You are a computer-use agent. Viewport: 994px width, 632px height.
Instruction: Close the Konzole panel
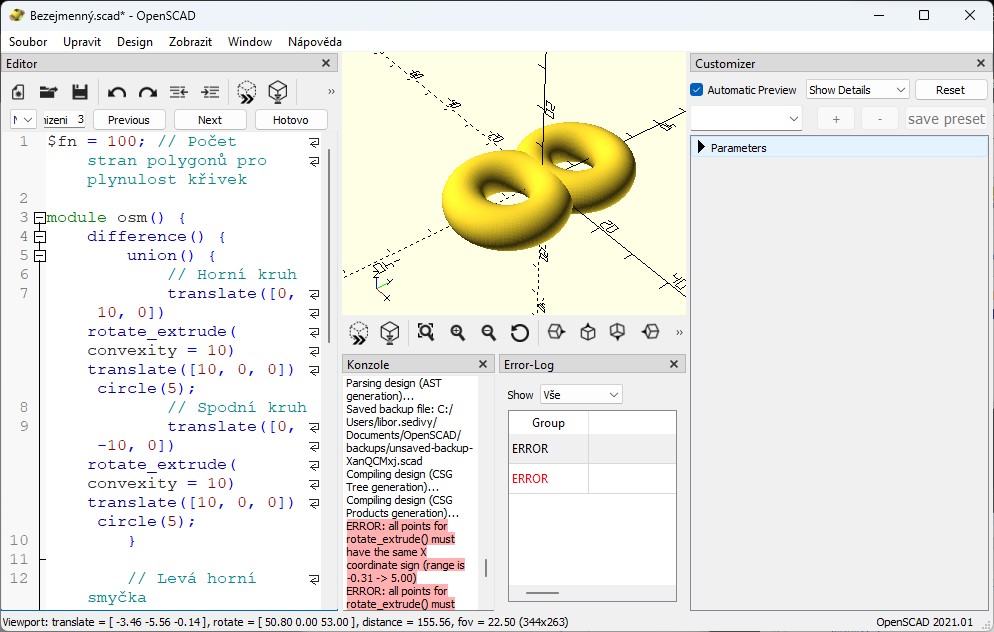pyautogui.click(x=482, y=364)
